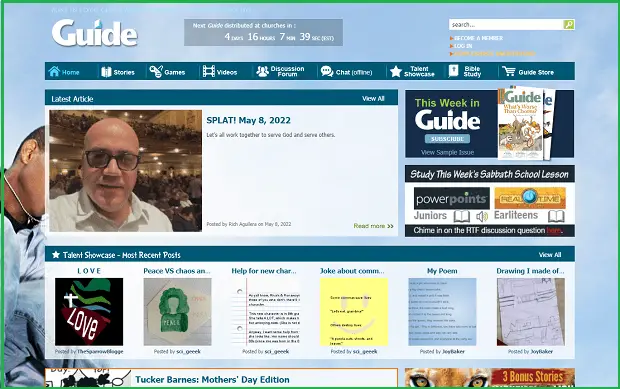Image resolution: width=620 pixels, height=389 pixels.
Task: Click the Games joystick icon
Action: [156, 72]
